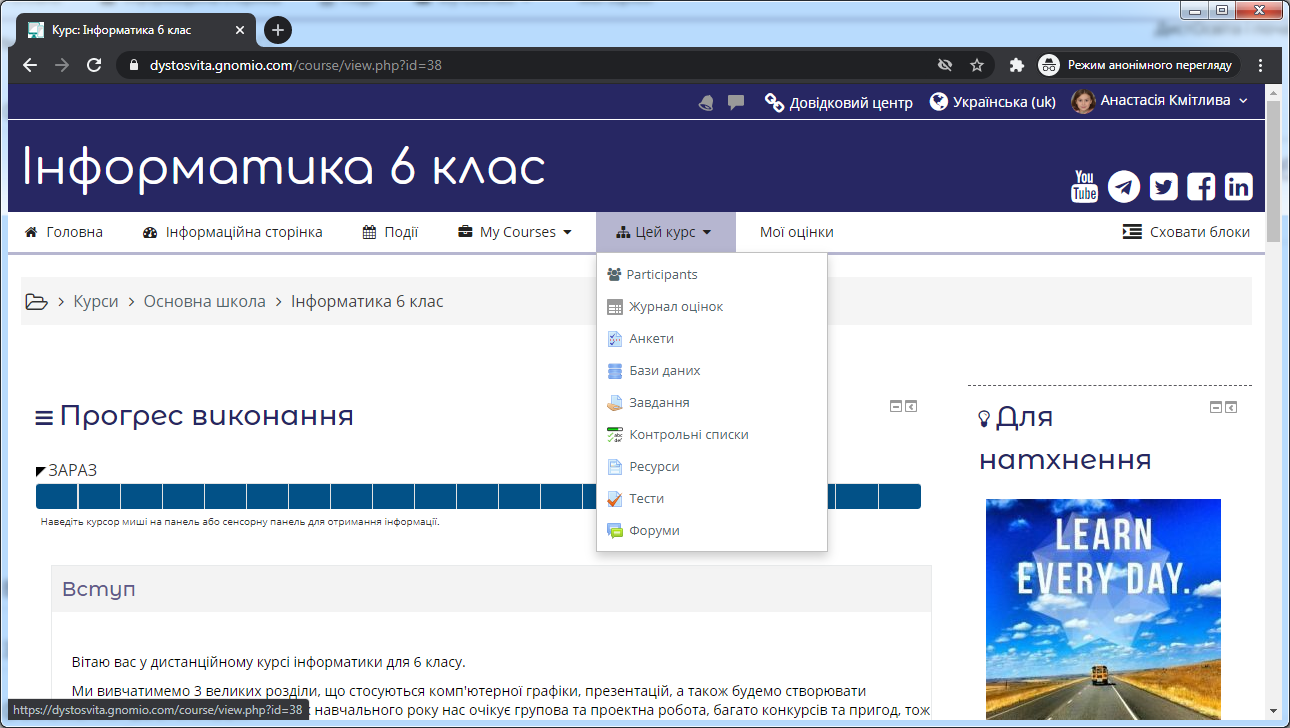
Task: Collapse the Цей курс dropdown
Action: click(665, 232)
